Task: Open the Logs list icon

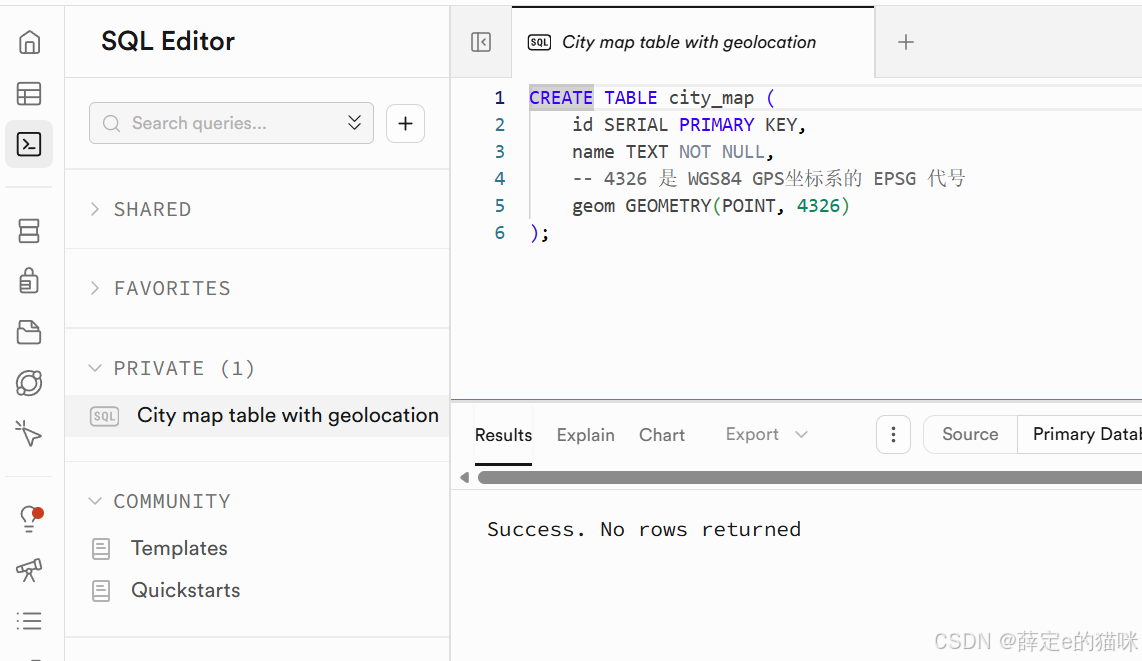Action: [29, 621]
